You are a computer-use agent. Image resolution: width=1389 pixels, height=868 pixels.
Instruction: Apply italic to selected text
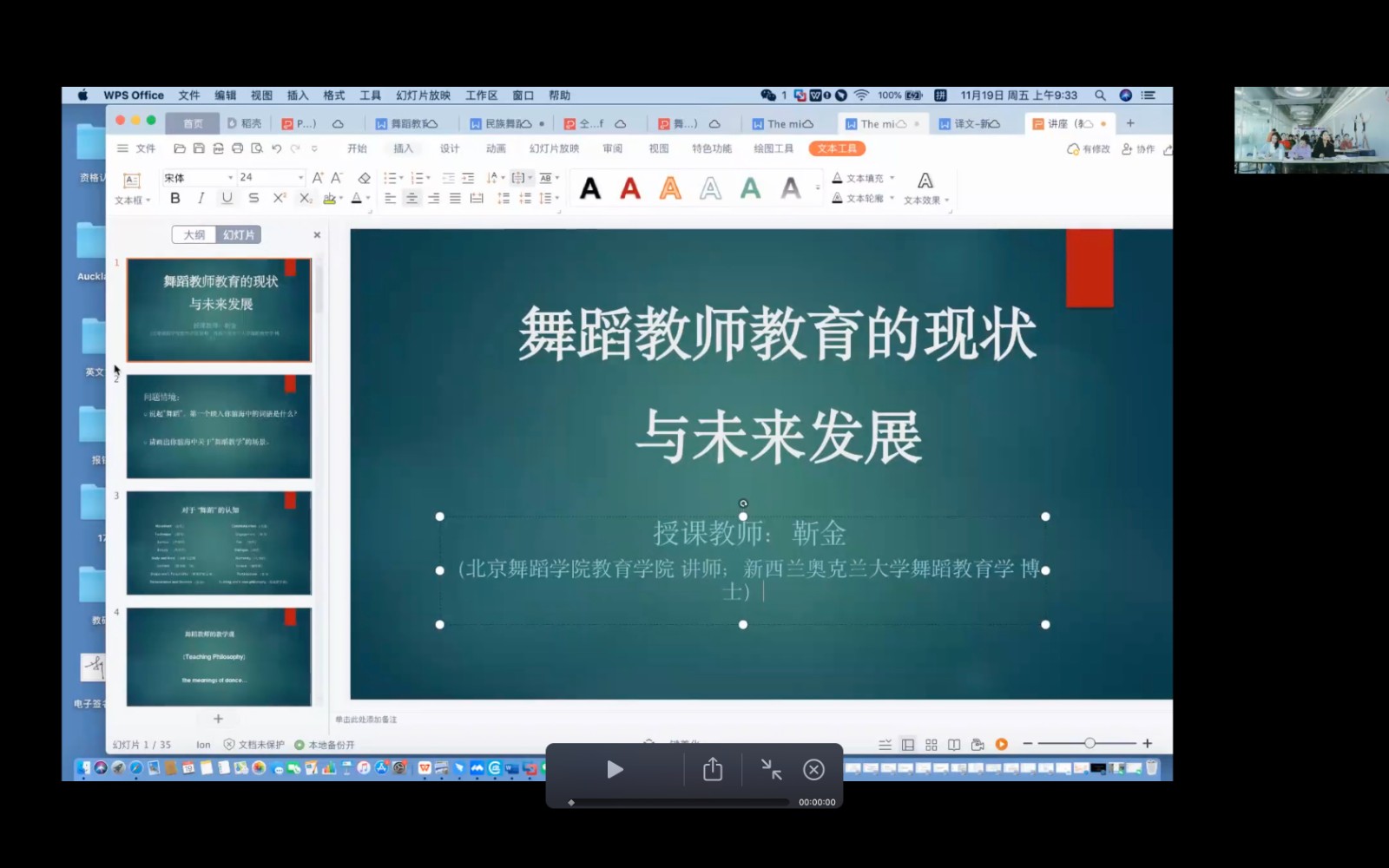[x=201, y=198]
